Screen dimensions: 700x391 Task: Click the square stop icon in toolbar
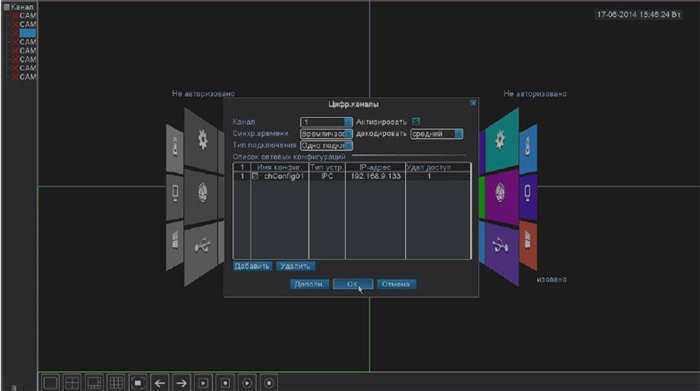(x=225, y=383)
